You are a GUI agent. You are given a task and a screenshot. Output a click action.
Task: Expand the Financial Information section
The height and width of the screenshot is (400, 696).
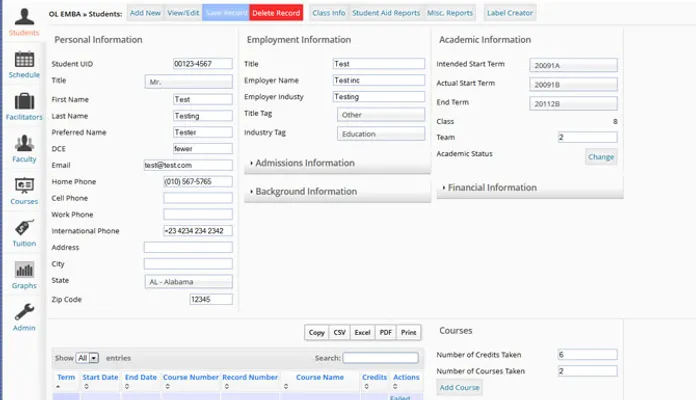[492, 187]
